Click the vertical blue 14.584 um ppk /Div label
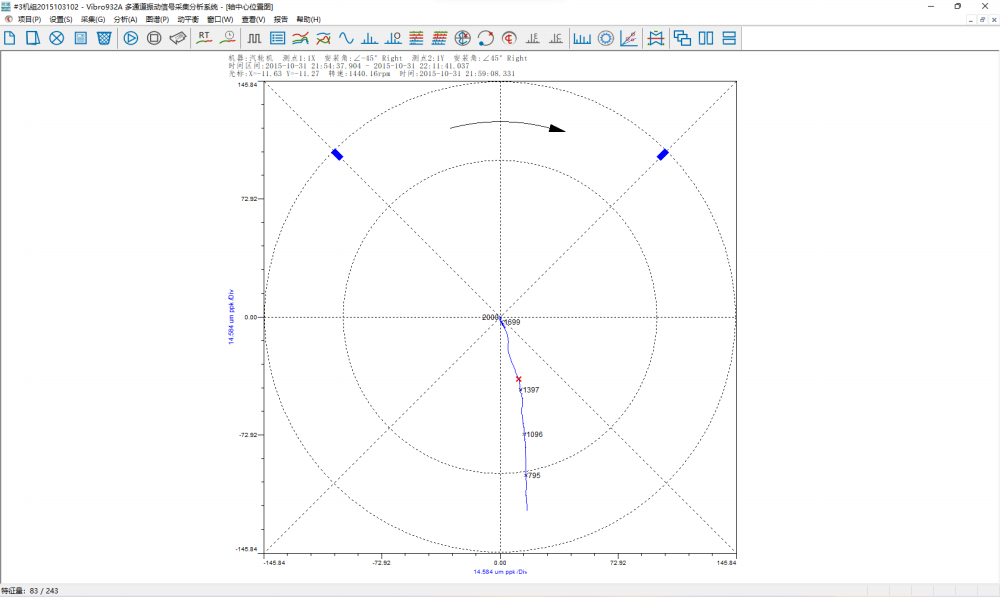Viewport: 1000px width, 597px height. click(x=232, y=317)
